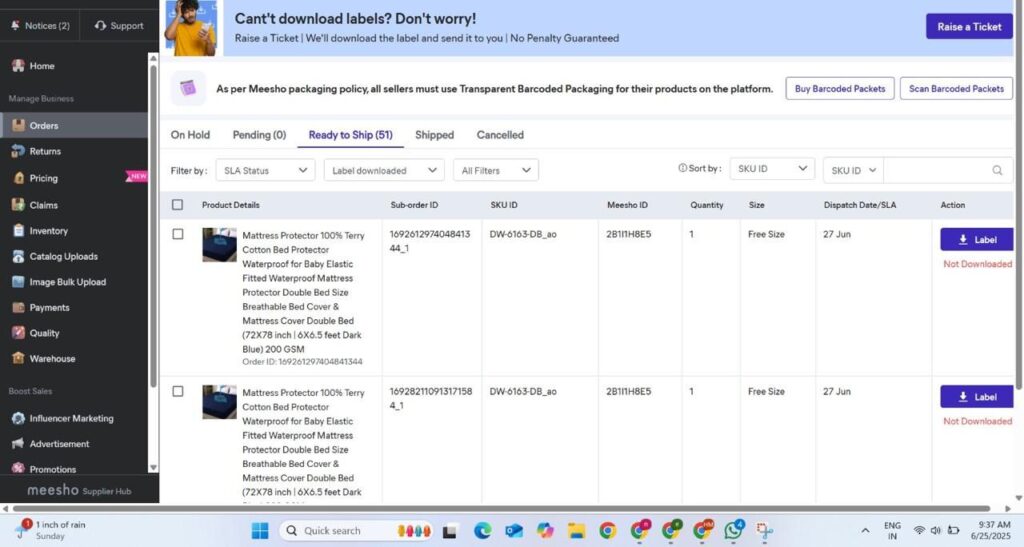Image resolution: width=1024 pixels, height=547 pixels.
Task: Expand the SLA Status filter dropdown
Action: [265, 170]
